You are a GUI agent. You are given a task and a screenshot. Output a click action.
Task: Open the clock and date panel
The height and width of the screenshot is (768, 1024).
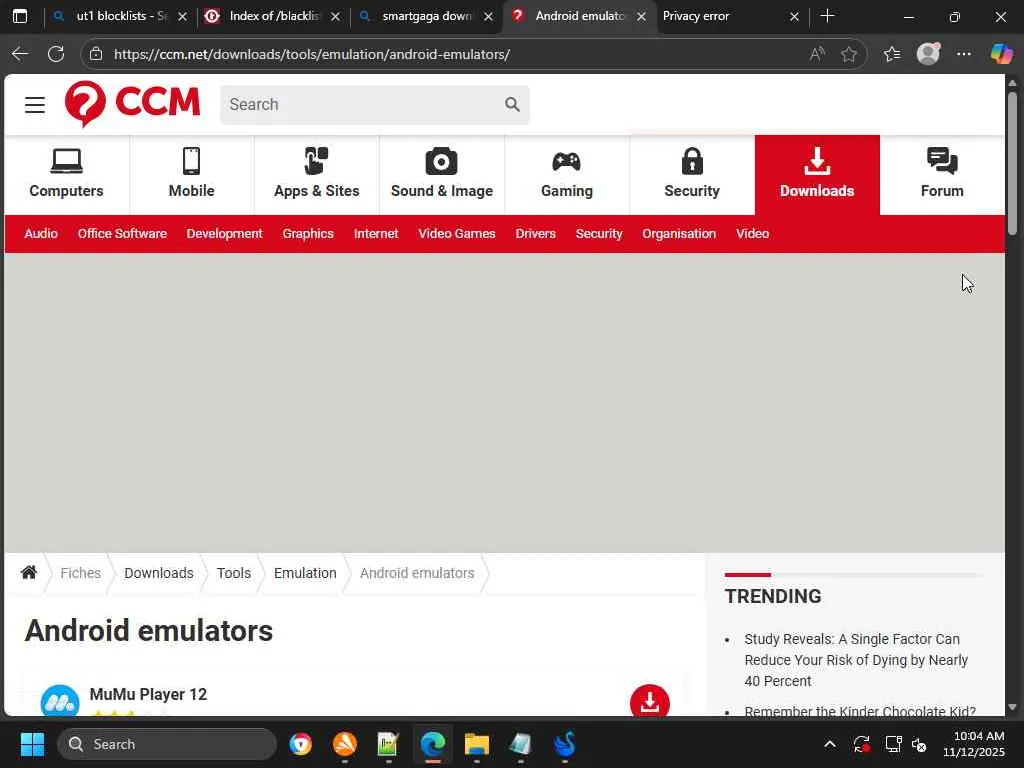(974, 744)
